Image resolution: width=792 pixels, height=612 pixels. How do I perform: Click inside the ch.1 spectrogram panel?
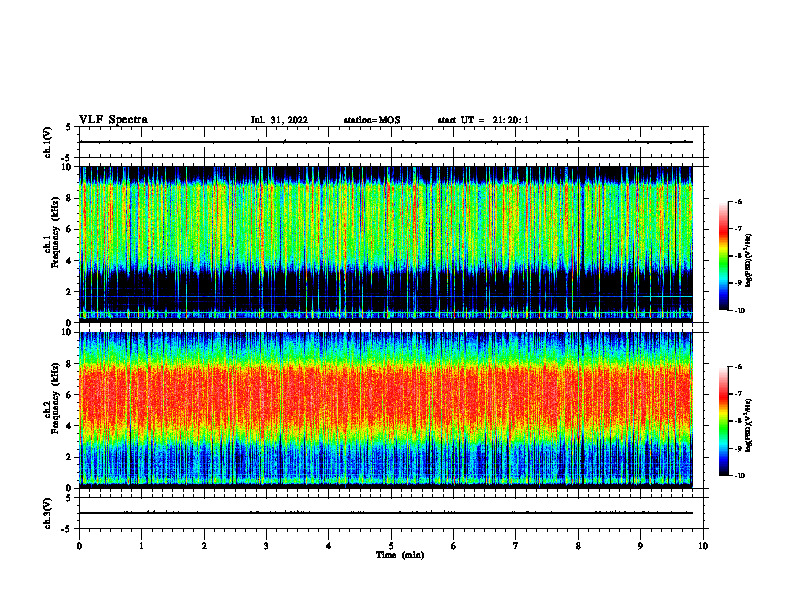[x=386, y=244]
